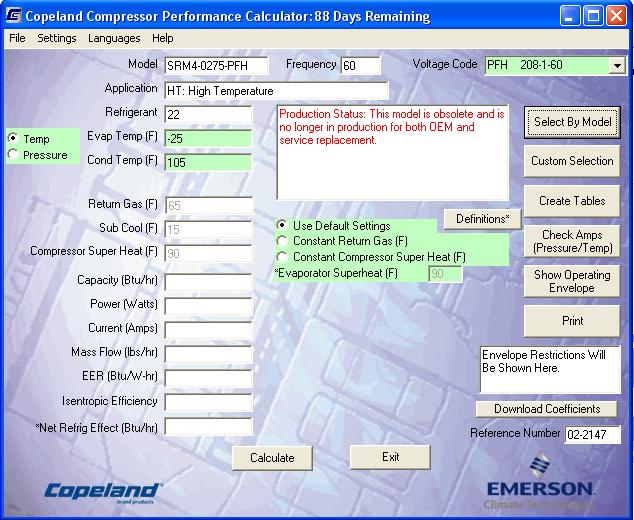Click the Refrigerant input field
634x520 pixels.
(208, 114)
